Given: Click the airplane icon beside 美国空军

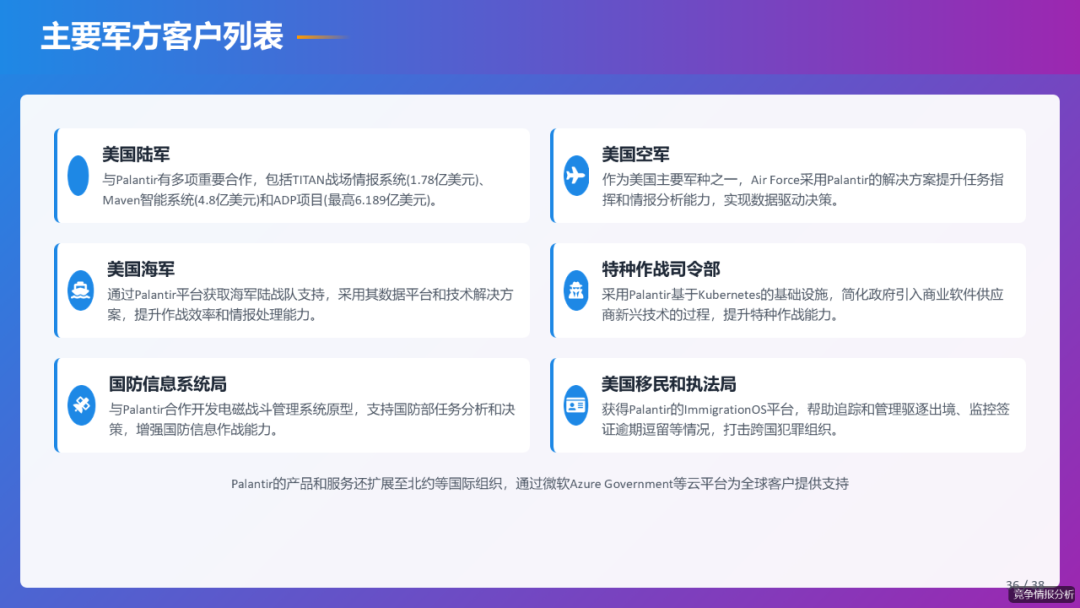Looking at the screenshot, I should coord(576,176).
